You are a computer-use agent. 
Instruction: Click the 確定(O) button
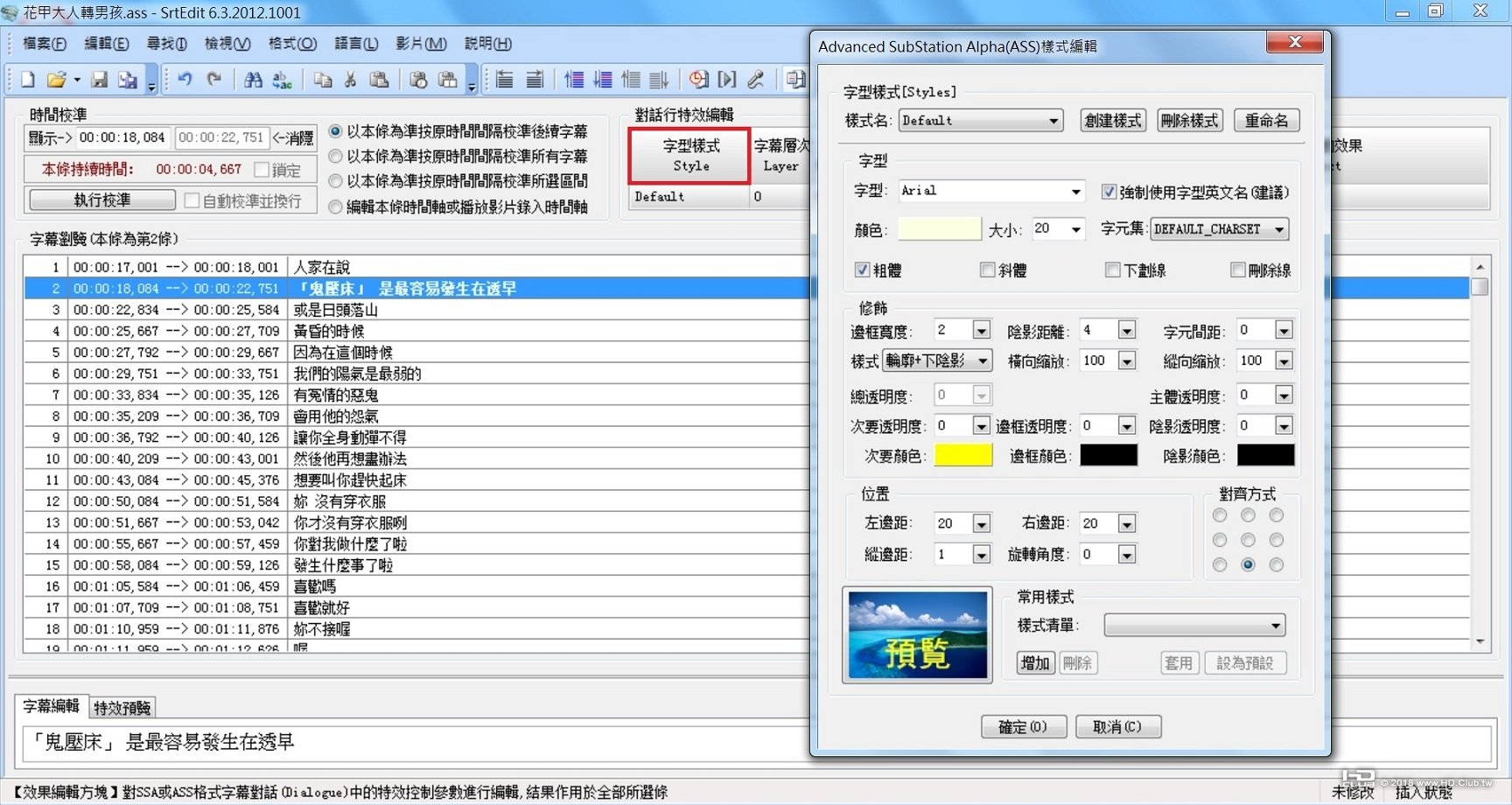pos(1023,727)
